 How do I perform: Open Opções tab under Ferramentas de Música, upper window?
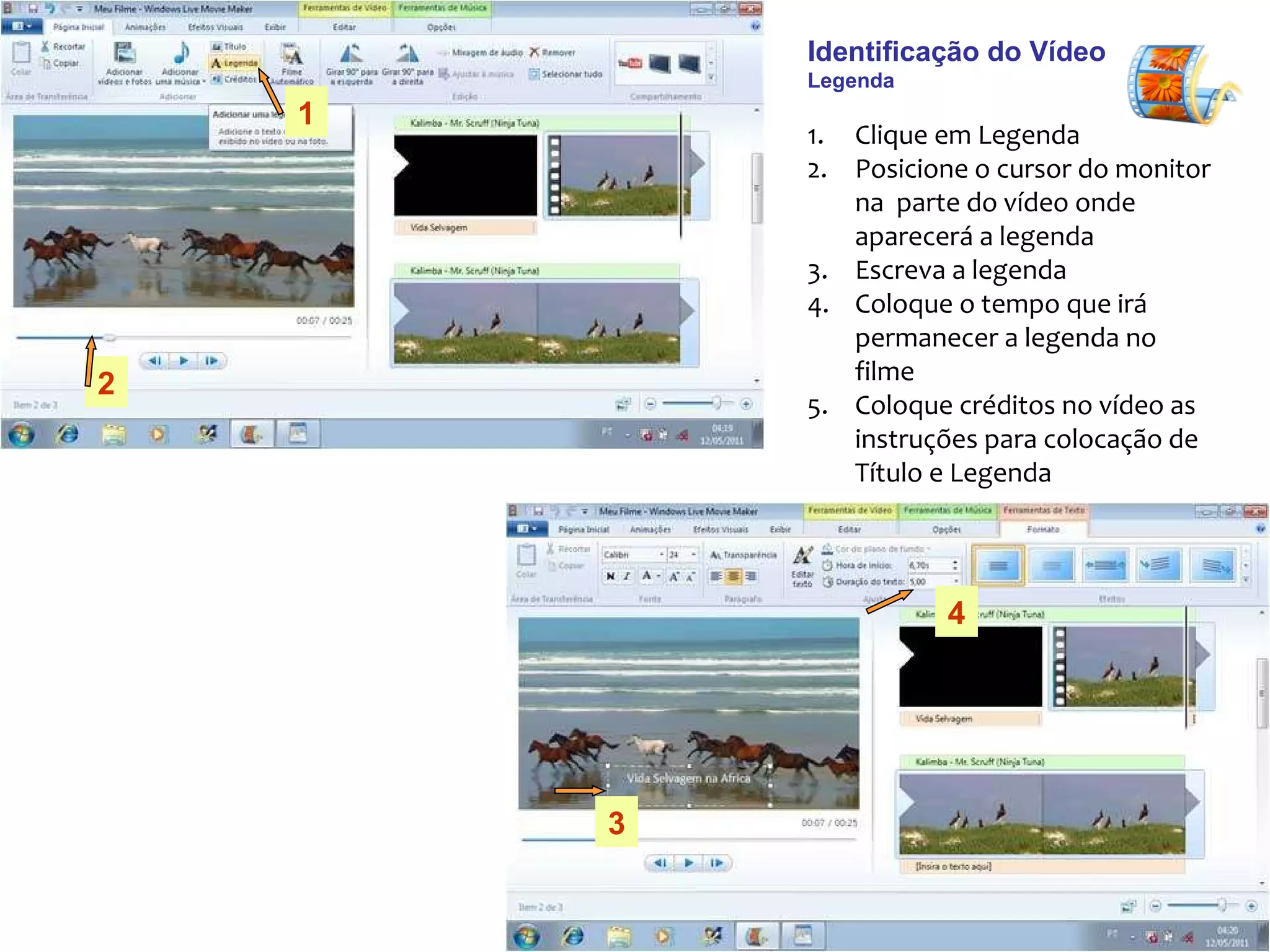442,27
